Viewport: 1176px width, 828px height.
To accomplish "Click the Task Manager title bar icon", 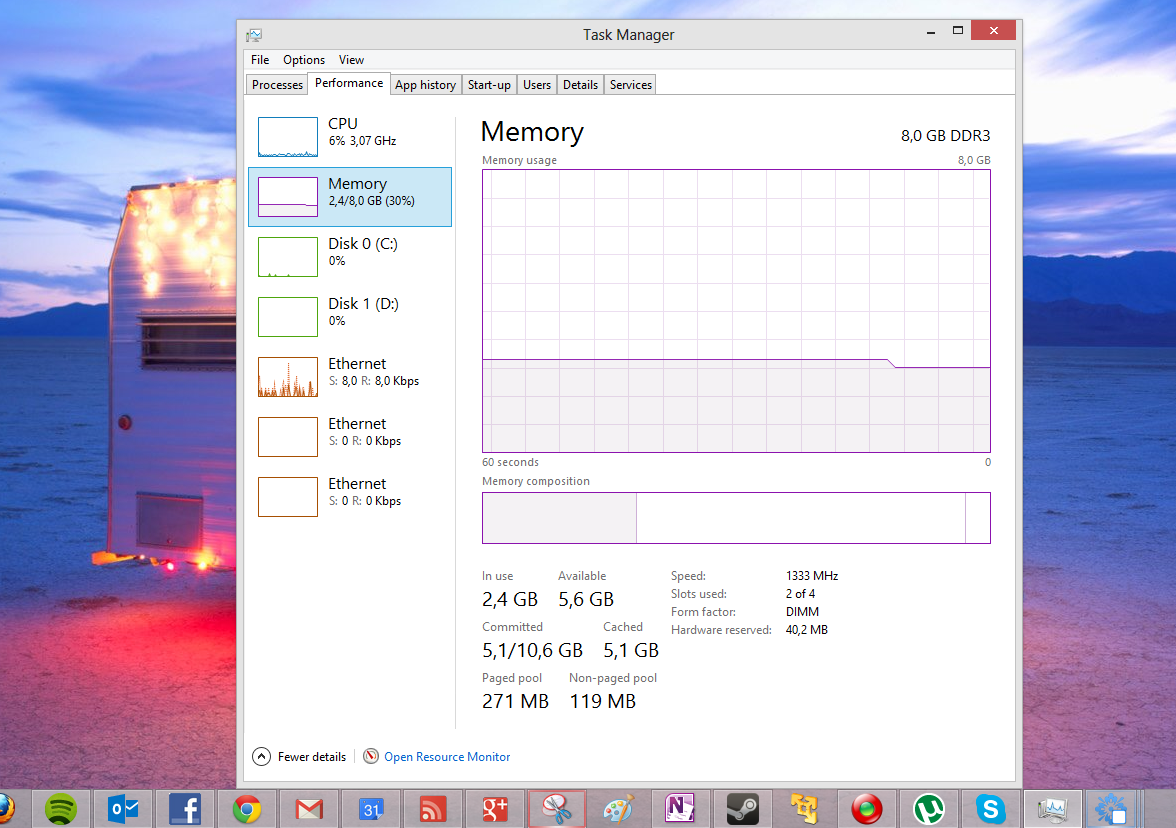I will (x=254, y=34).
